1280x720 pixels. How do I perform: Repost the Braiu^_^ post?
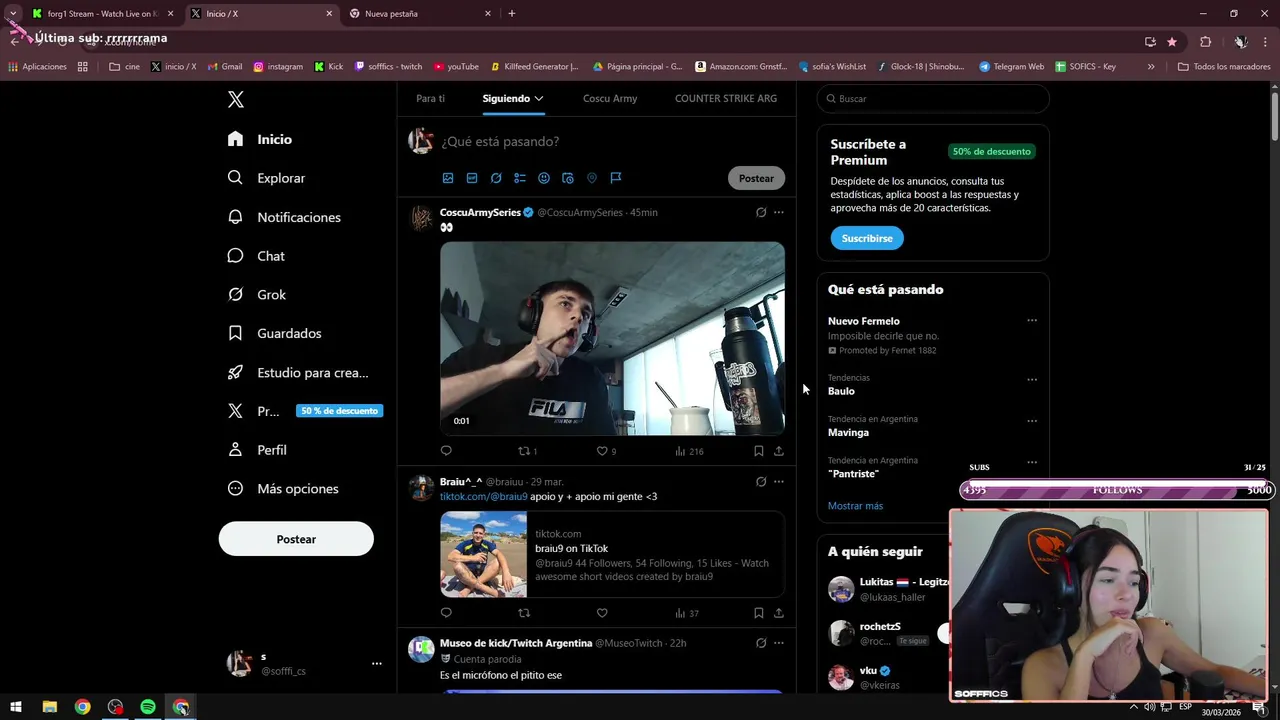coord(524,613)
